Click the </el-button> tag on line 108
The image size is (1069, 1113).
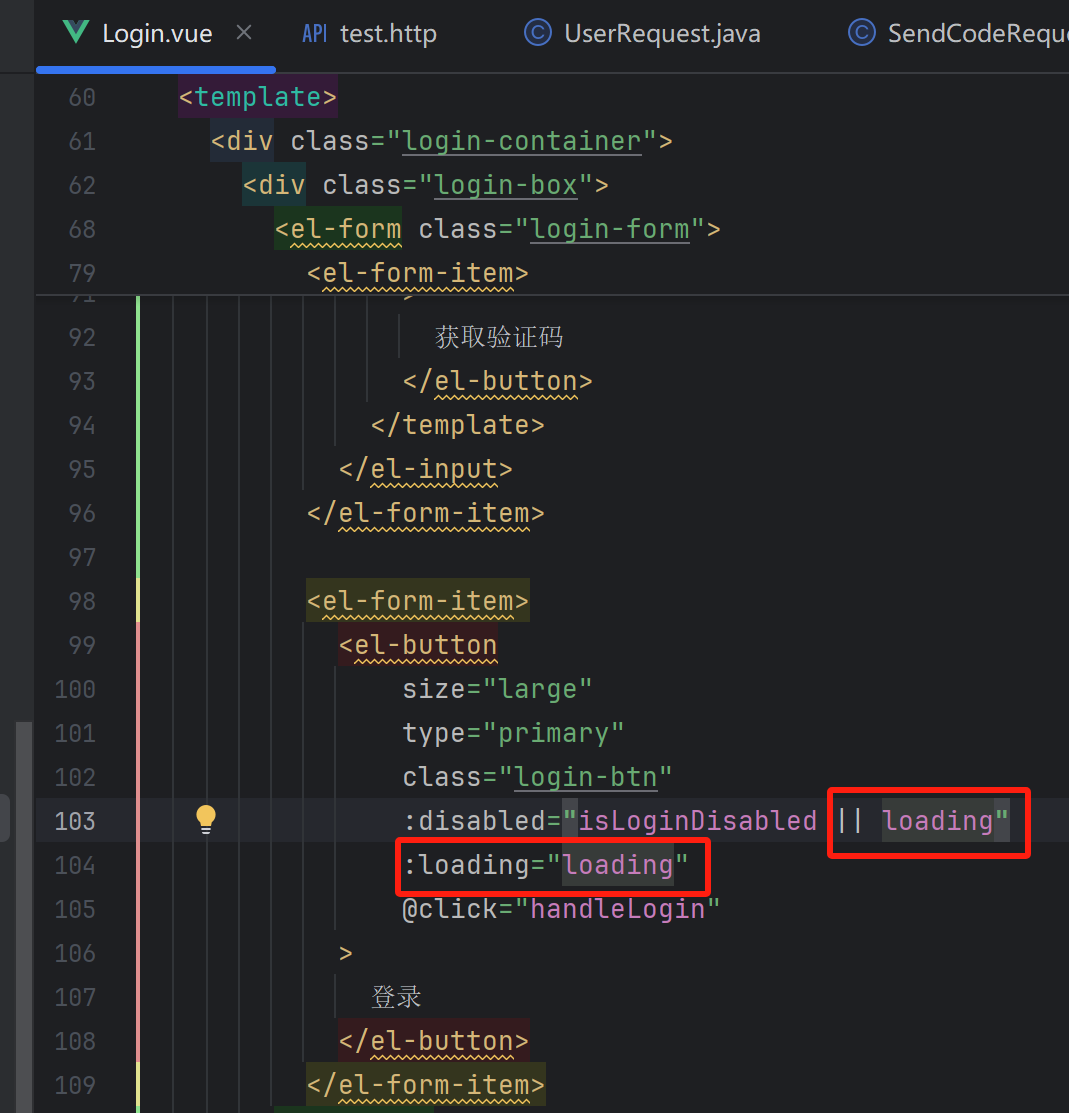[434, 1041]
